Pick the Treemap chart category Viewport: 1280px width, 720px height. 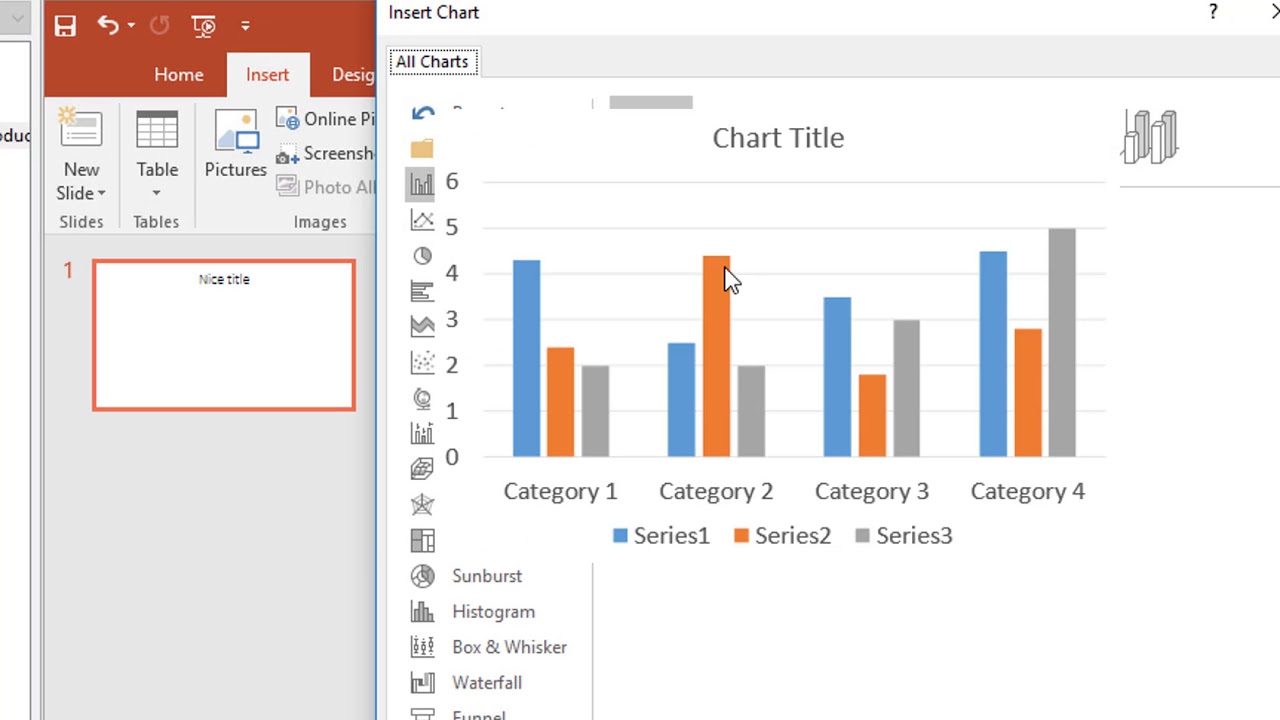[422, 541]
